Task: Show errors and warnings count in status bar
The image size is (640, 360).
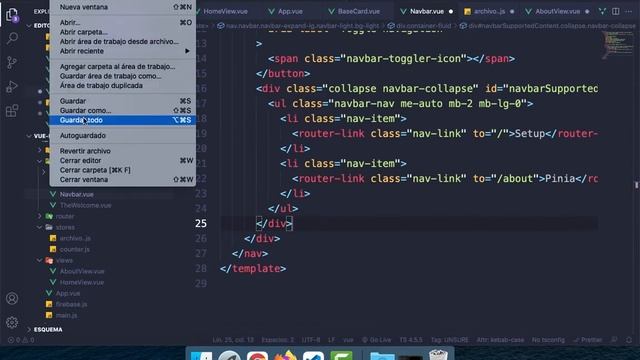Action: pyautogui.click(x=21, y=340)
